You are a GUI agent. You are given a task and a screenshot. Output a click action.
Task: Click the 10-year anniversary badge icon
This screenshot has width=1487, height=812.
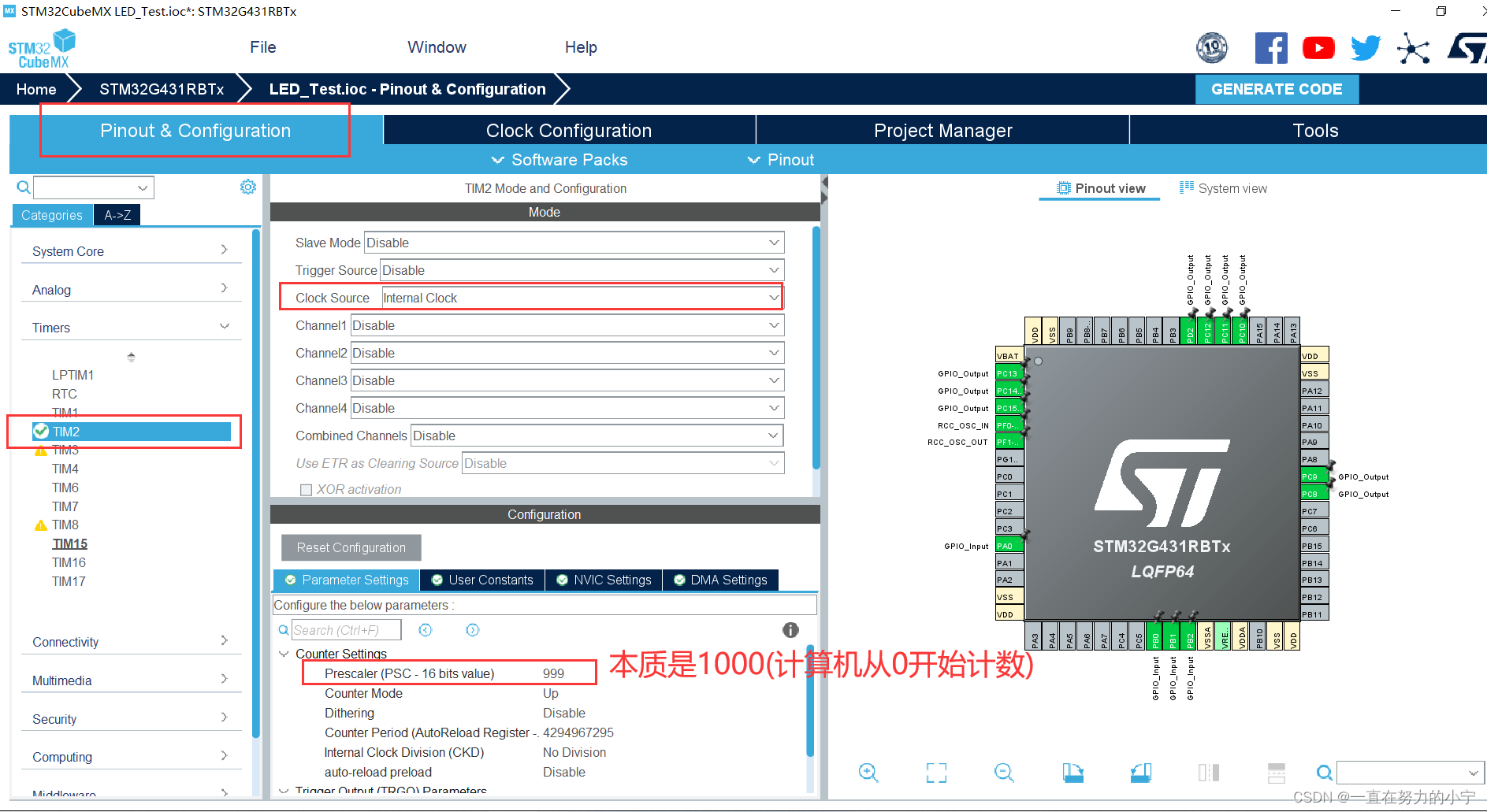pos(1212,48)
